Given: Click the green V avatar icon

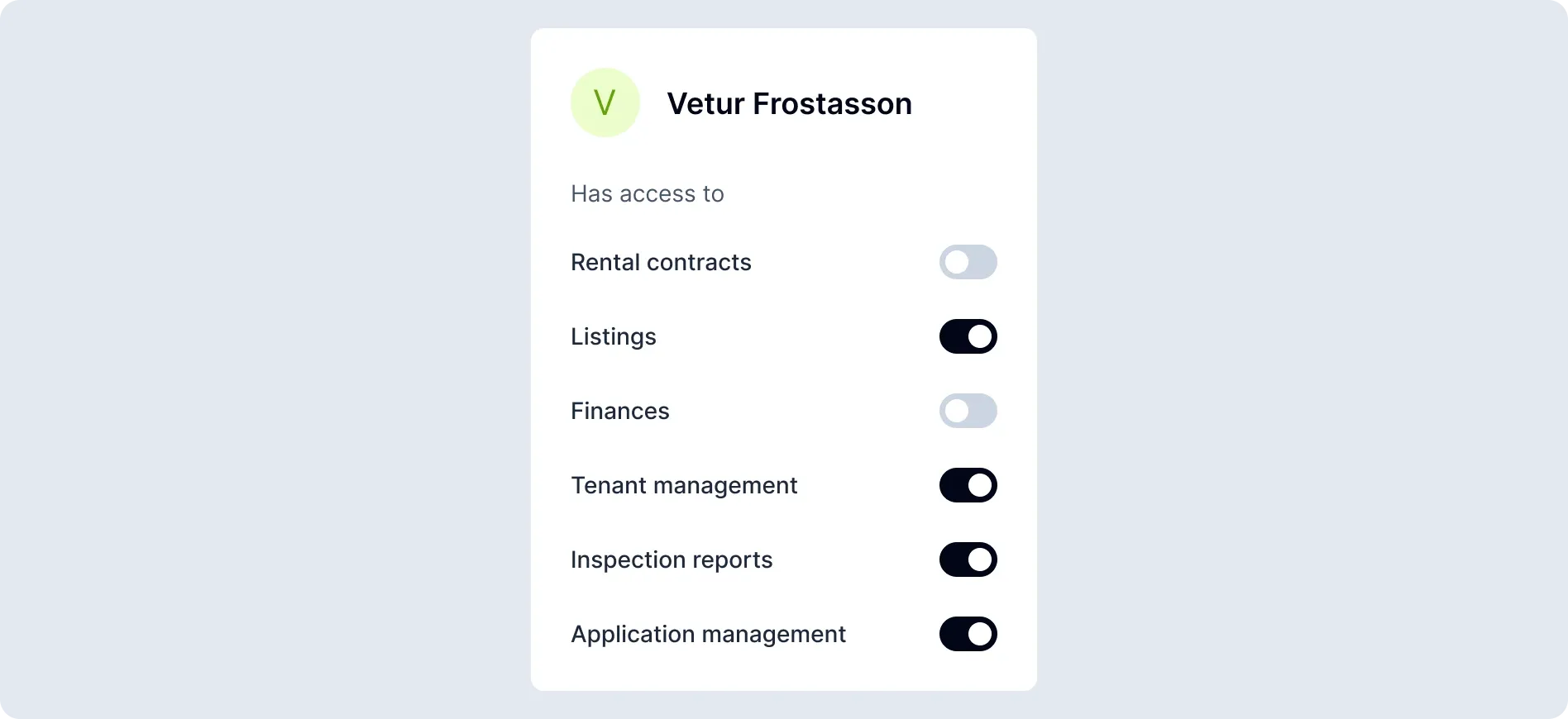Looking at the screenshot, I should click(x=605, y=102).
